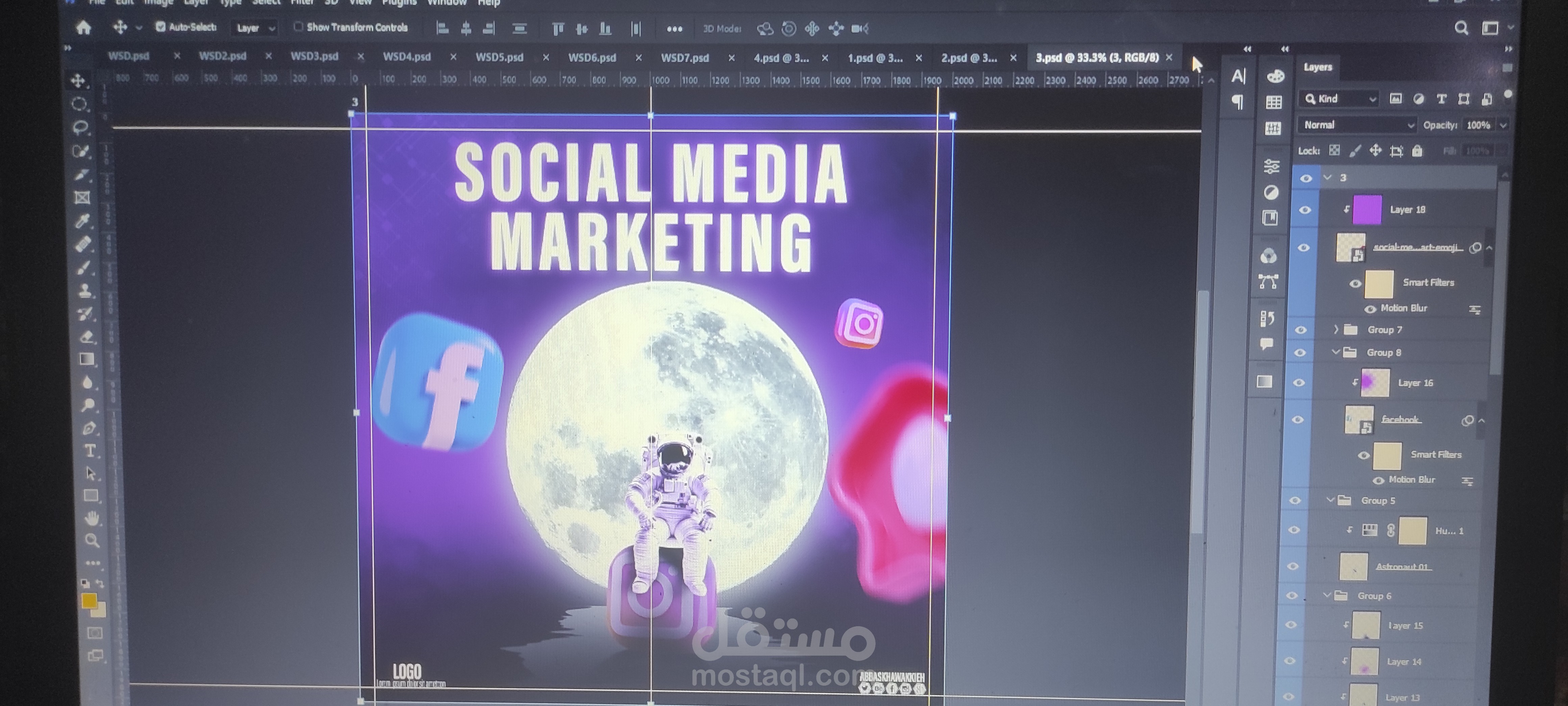Switch to the WSD.psd document tab
Image resolution: width=1568 pixels, height=706 pixels.
click(128, 56)
